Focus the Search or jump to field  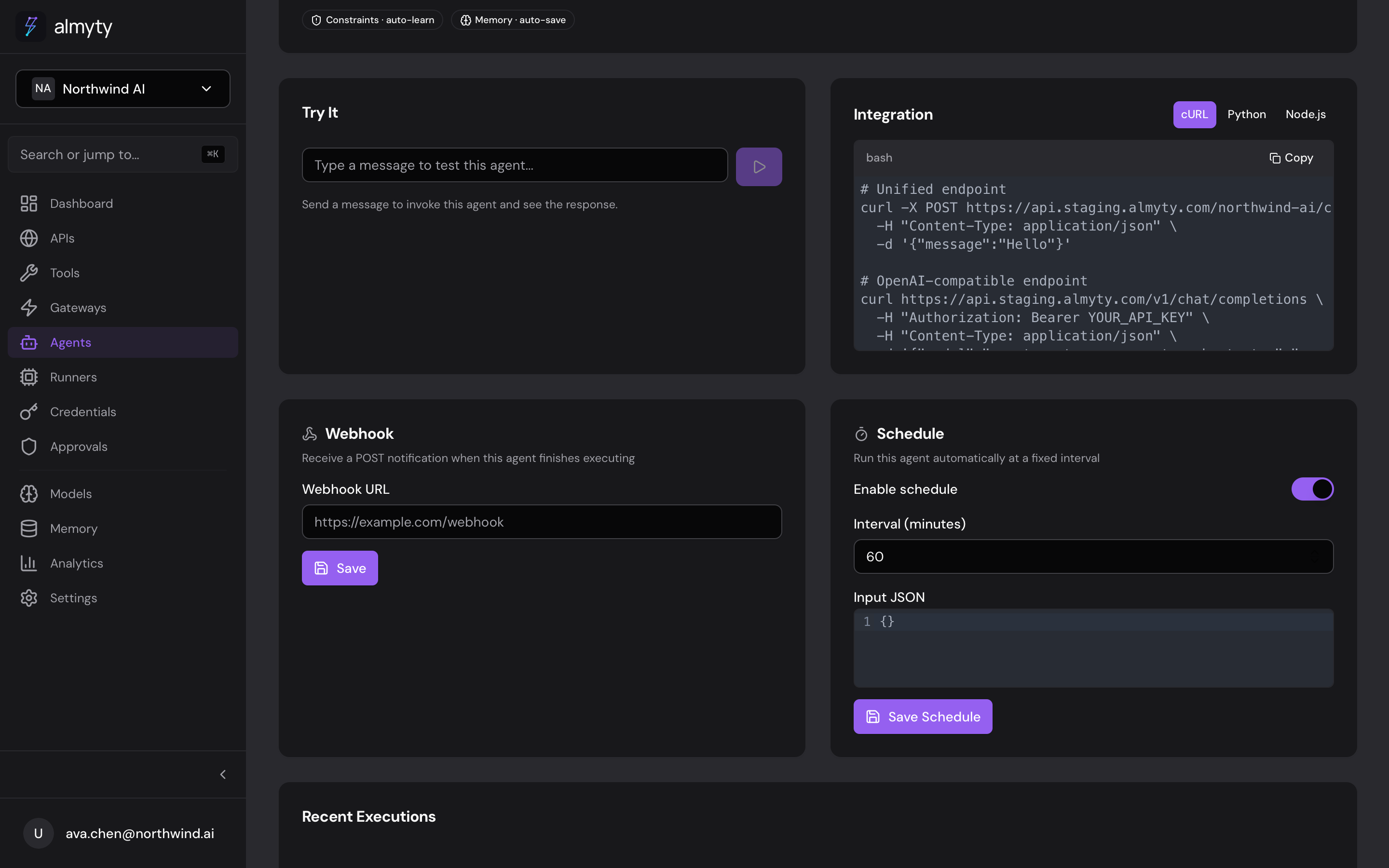[123, 154]
